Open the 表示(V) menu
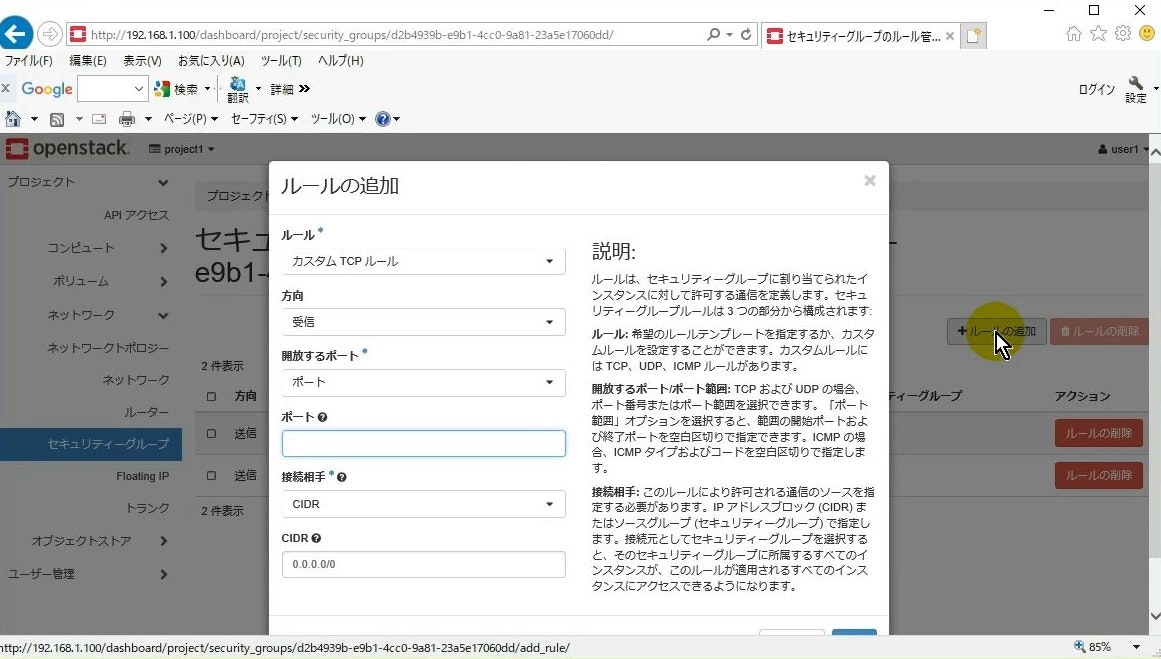 (x=142, y=61)
